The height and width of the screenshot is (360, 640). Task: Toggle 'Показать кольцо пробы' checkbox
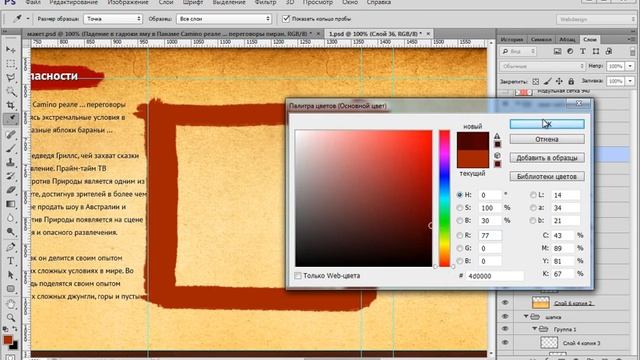tap(286, 19)
